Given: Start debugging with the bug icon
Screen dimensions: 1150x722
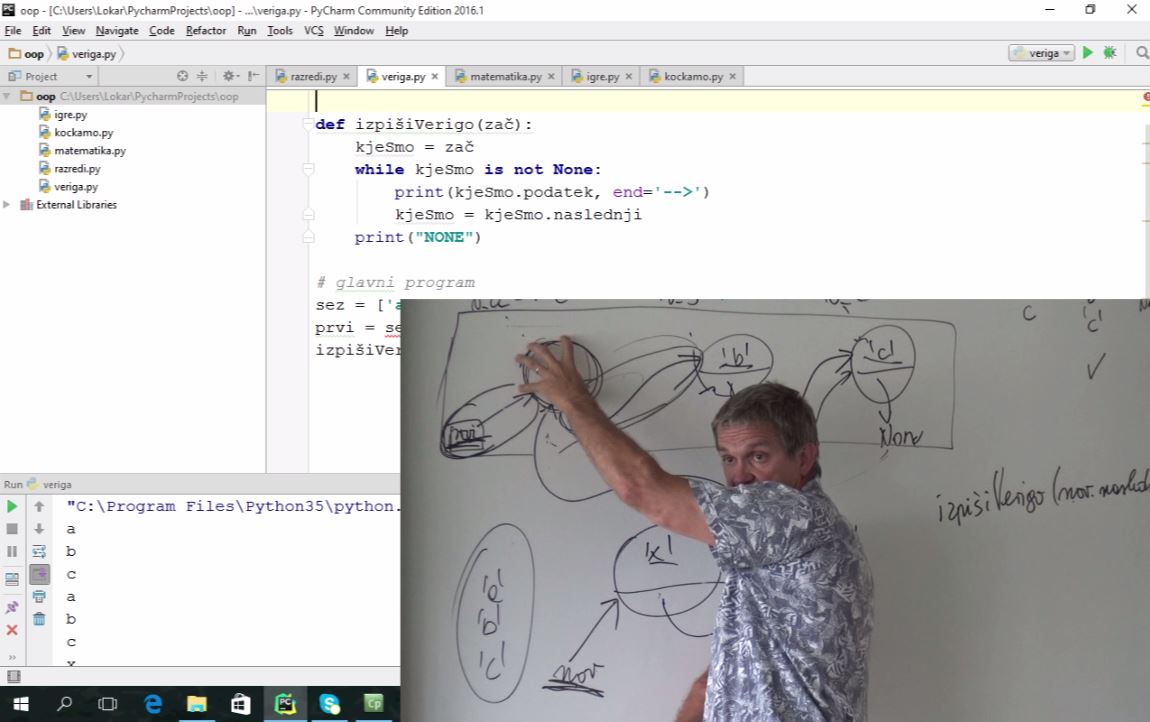Looking at the screenshot, I should pyautogui.click(x=1109, y=53).
